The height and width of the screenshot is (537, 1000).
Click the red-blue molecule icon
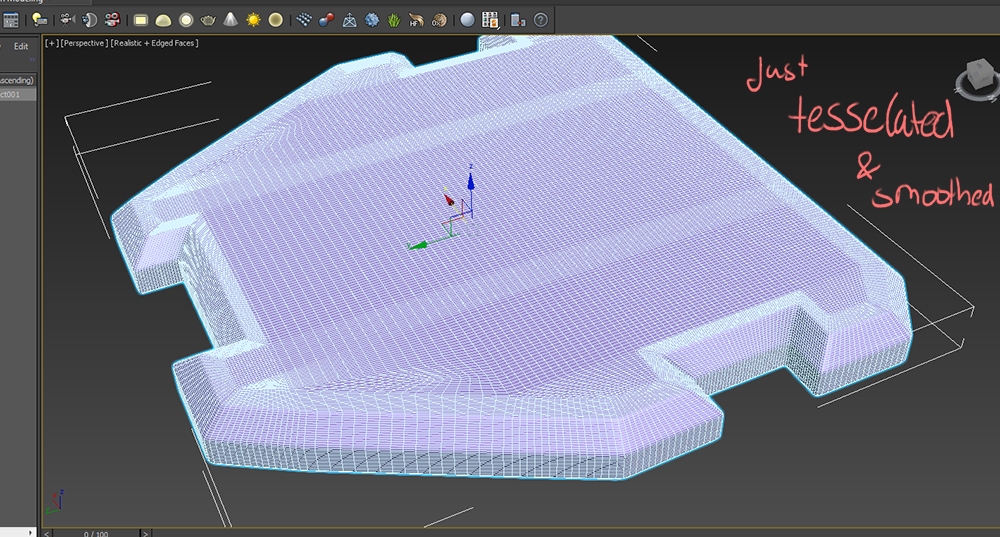click(327, 20)
